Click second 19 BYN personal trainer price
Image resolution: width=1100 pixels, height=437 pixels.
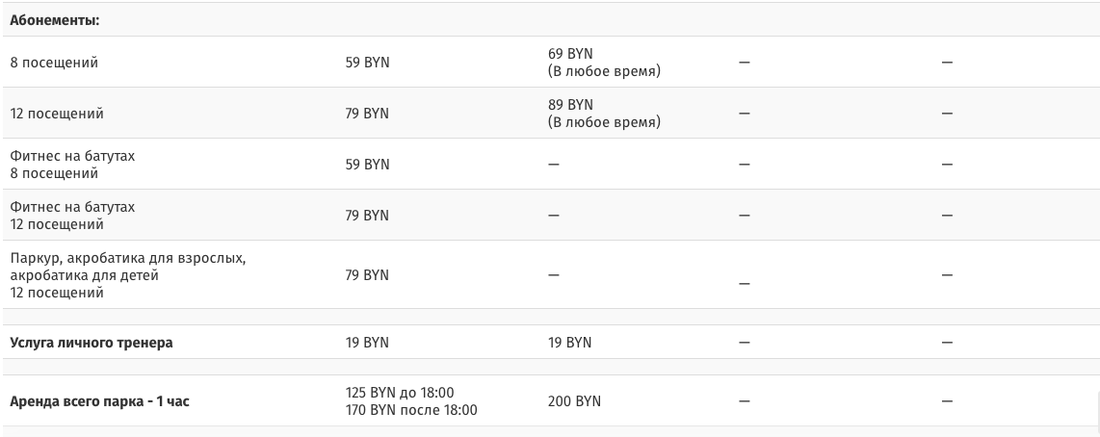point(569,342)
